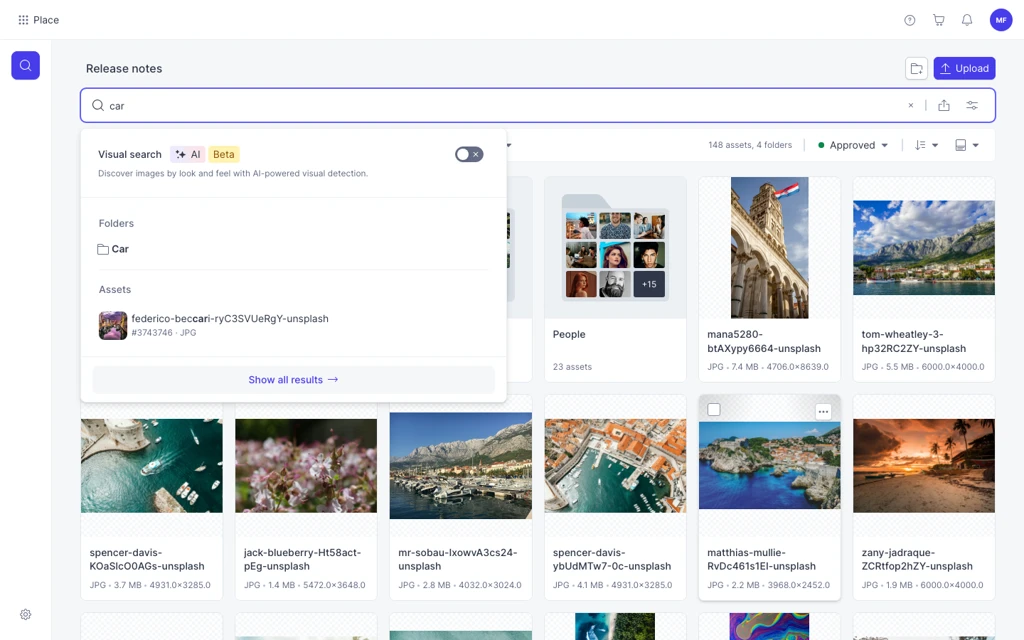1024x640 pixels.
Task: Click the zany-jadraque-ZCRtfop2hZY-unsplash file name
Action: point(917,560)
